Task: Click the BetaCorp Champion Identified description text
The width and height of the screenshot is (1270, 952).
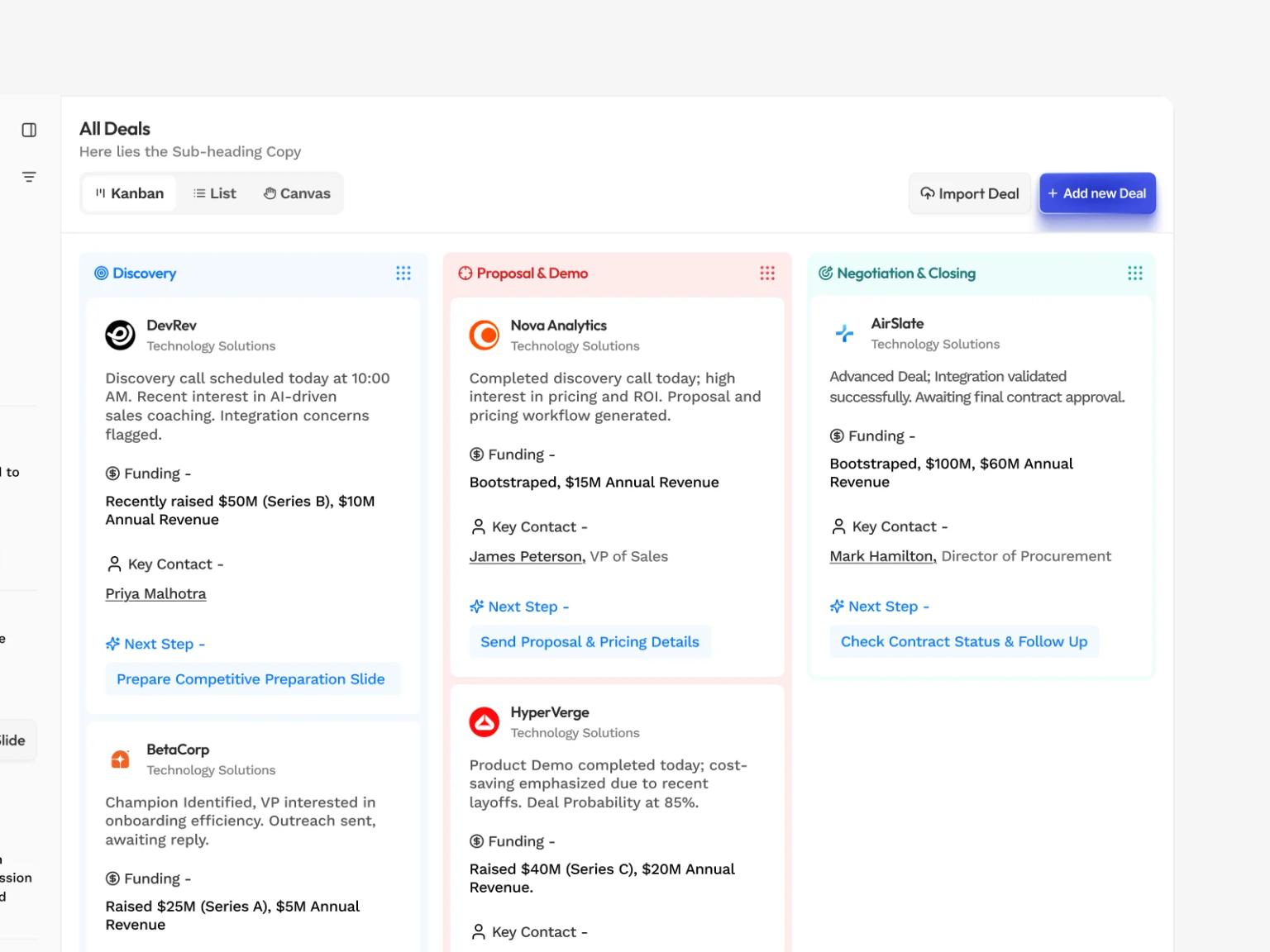Action: tap(241, 821)
